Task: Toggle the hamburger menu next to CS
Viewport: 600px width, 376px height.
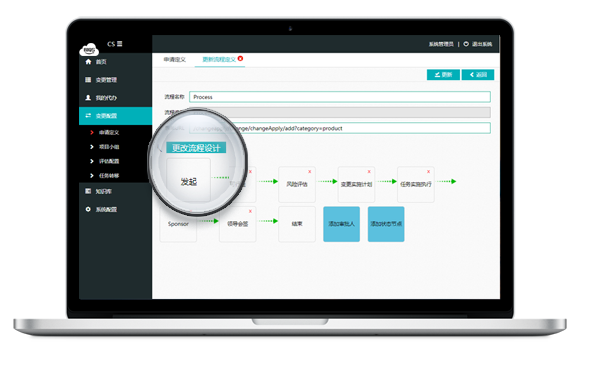Action: (x=120, y=44)
